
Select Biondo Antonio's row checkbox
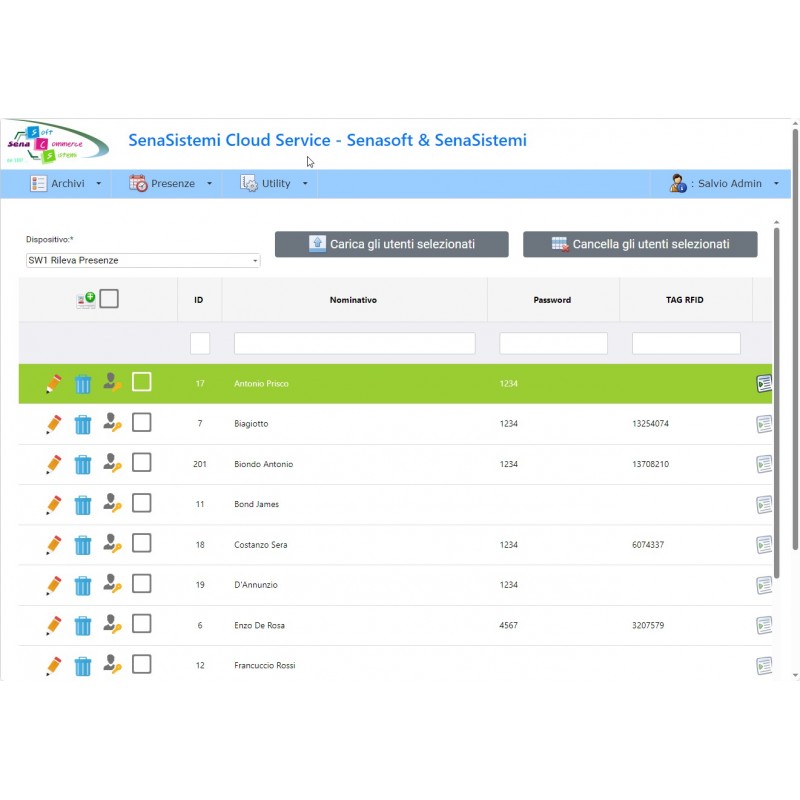pyautogui.click(x=141, y=462)
